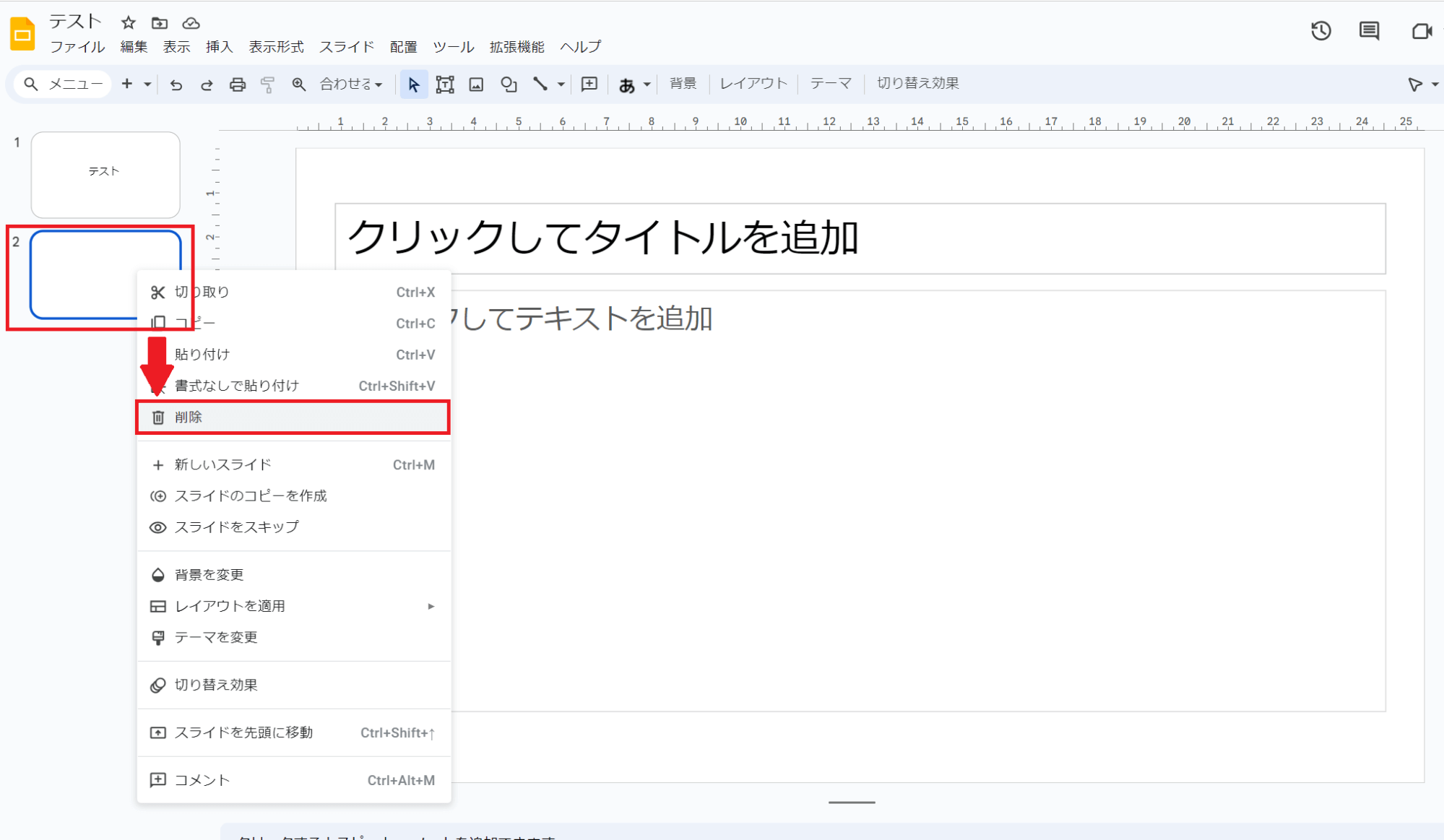Open dropdown arrow next to new slide plus
The width and height of the screenshot is (1444, 840).
point(147,85)
